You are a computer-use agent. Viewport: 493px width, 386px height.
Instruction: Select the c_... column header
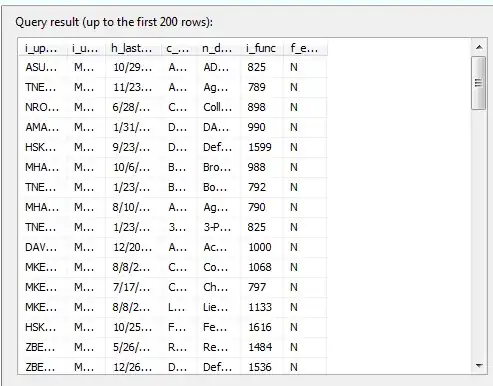(178, 48)
